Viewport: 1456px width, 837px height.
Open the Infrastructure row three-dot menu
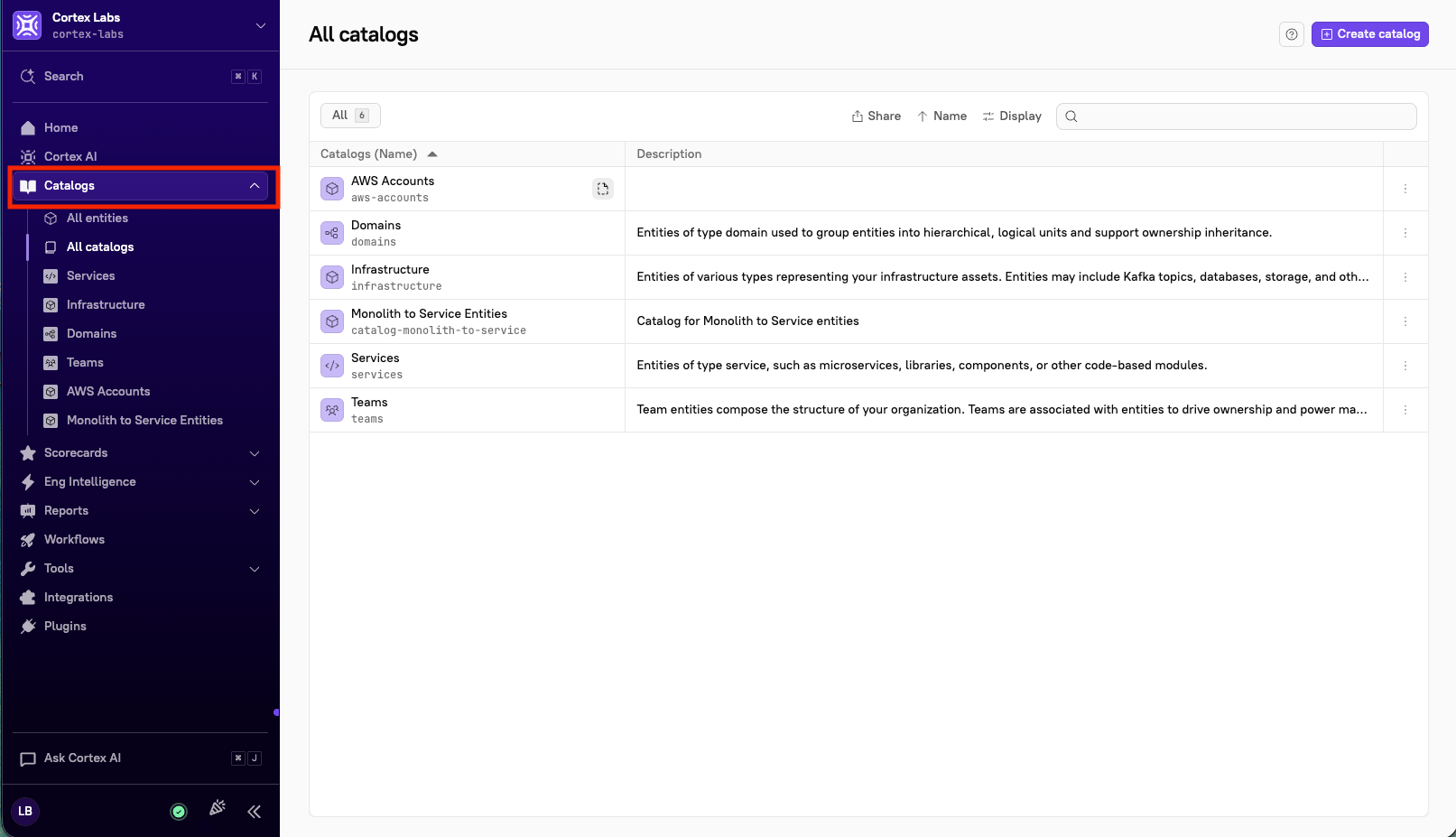point(1405,277)
